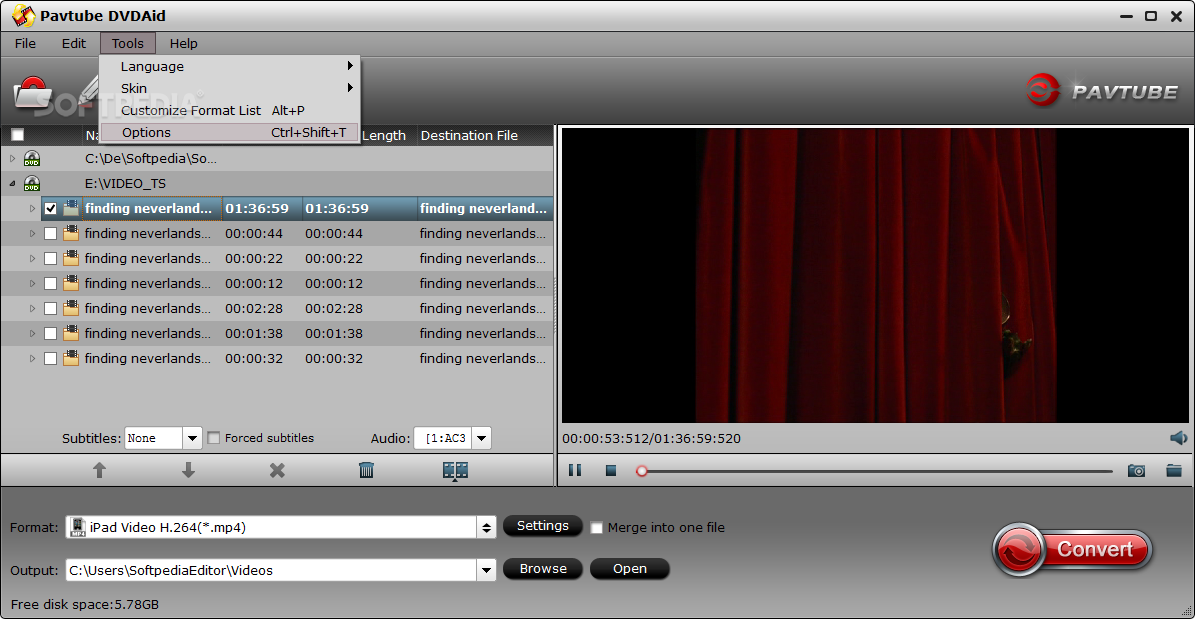Screen dimensions: 1195x619
Task: Stop the video preview
Action: click(x=610, y=470)
